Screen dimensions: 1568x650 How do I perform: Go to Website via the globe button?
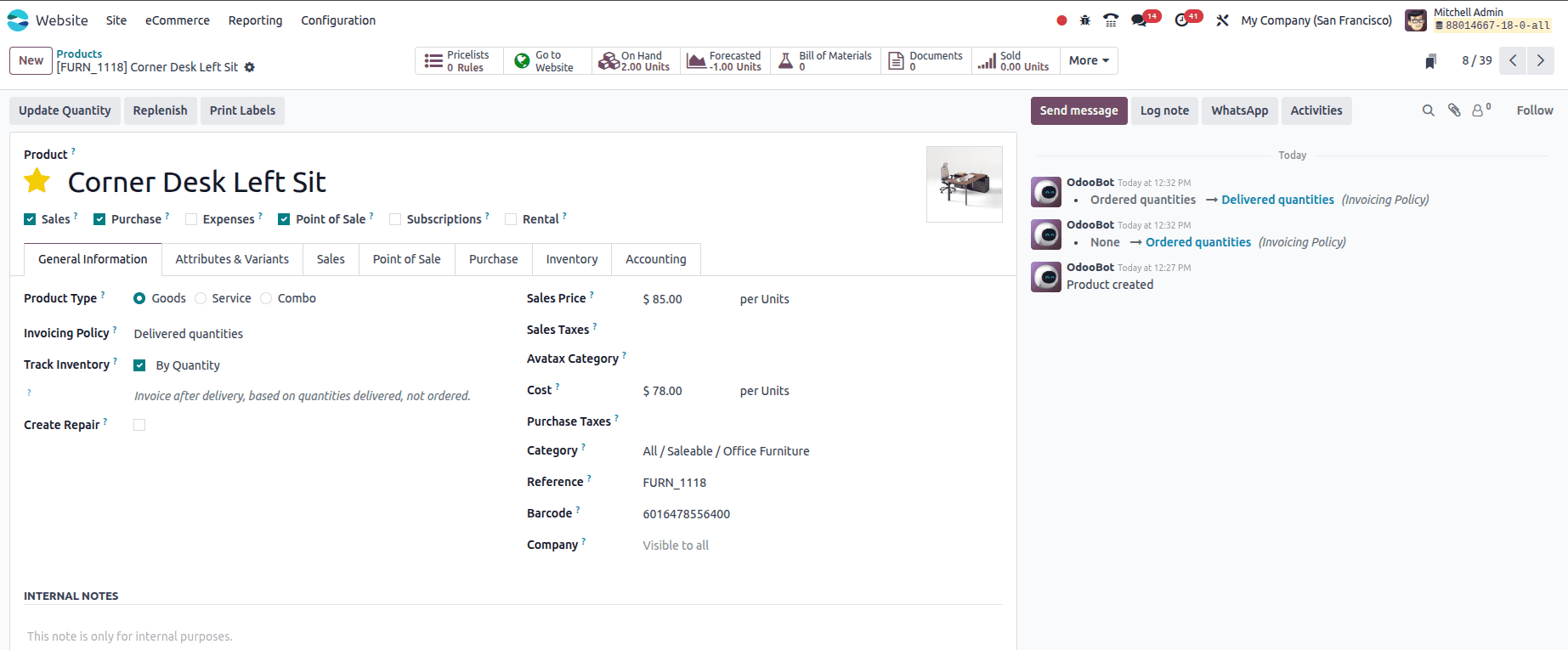547,61
